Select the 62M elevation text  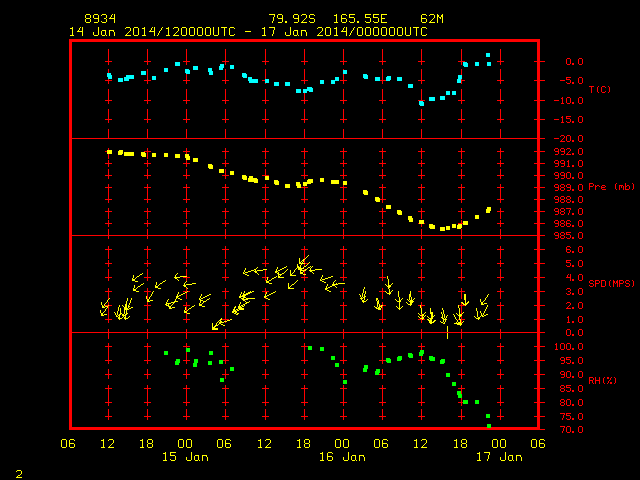432,19
